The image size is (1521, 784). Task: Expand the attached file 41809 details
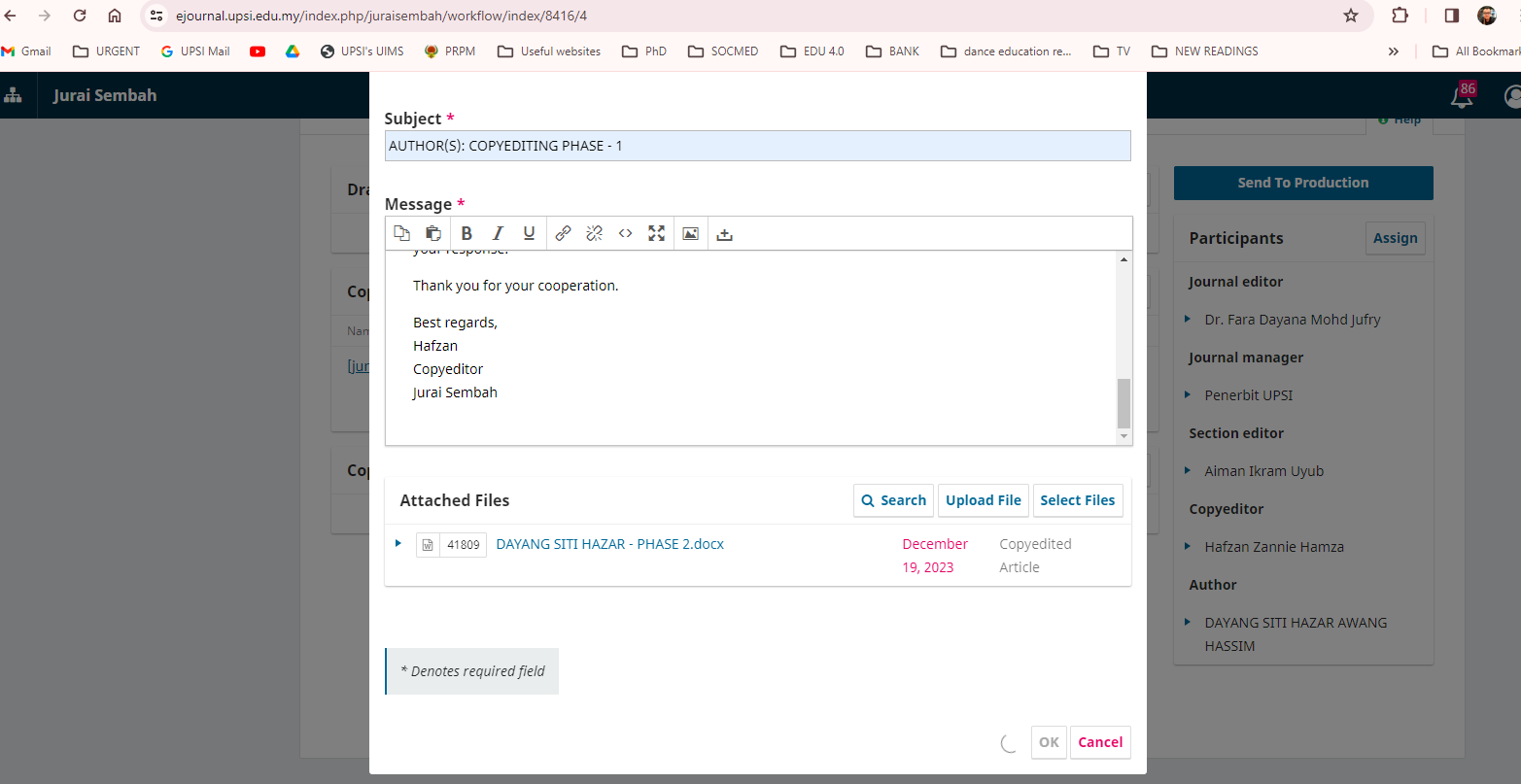(x=398, y=544)
